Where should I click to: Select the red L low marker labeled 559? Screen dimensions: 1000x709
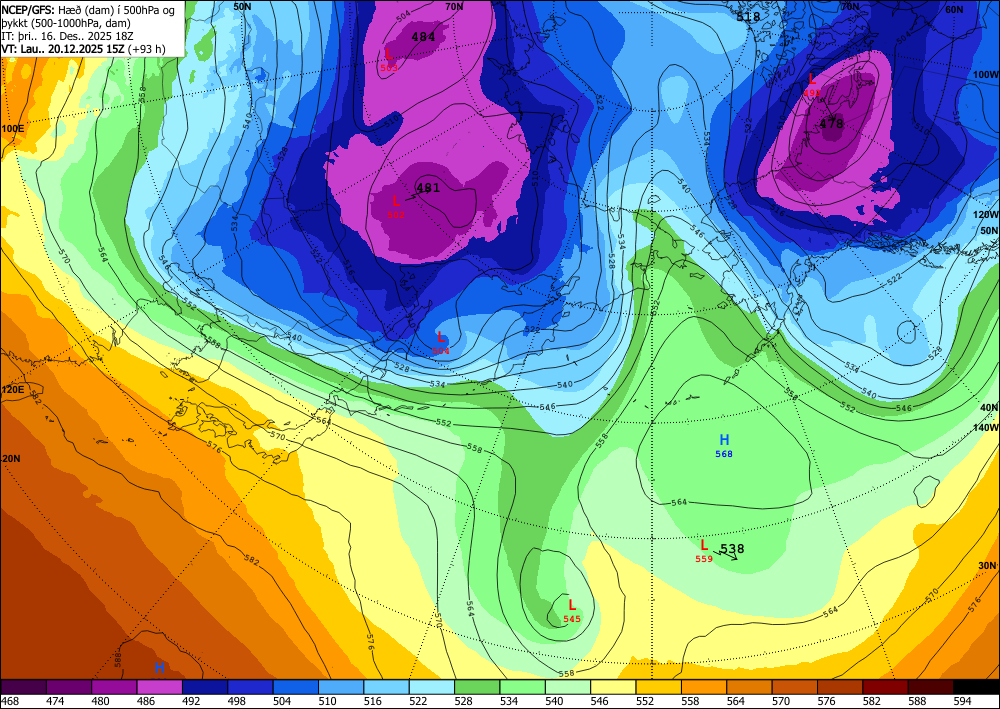pos(704,546)
